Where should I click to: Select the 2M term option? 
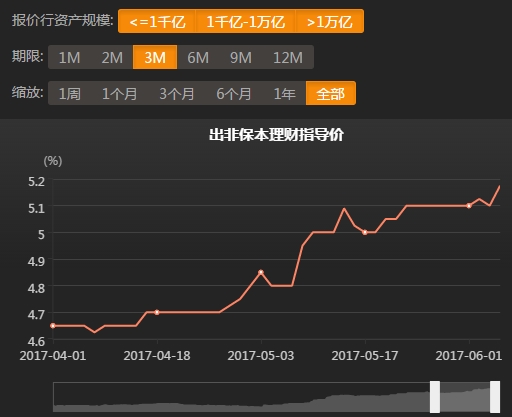112,57
